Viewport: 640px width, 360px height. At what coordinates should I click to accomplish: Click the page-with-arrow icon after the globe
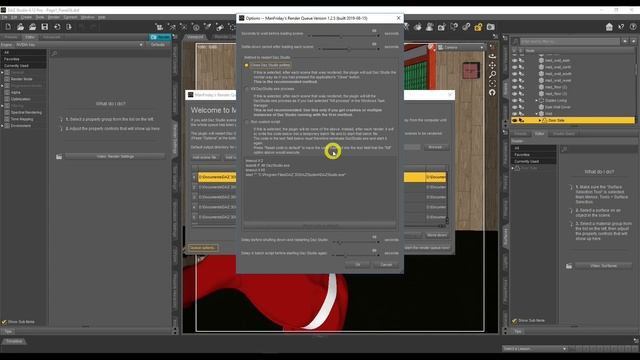coord(69,27)
